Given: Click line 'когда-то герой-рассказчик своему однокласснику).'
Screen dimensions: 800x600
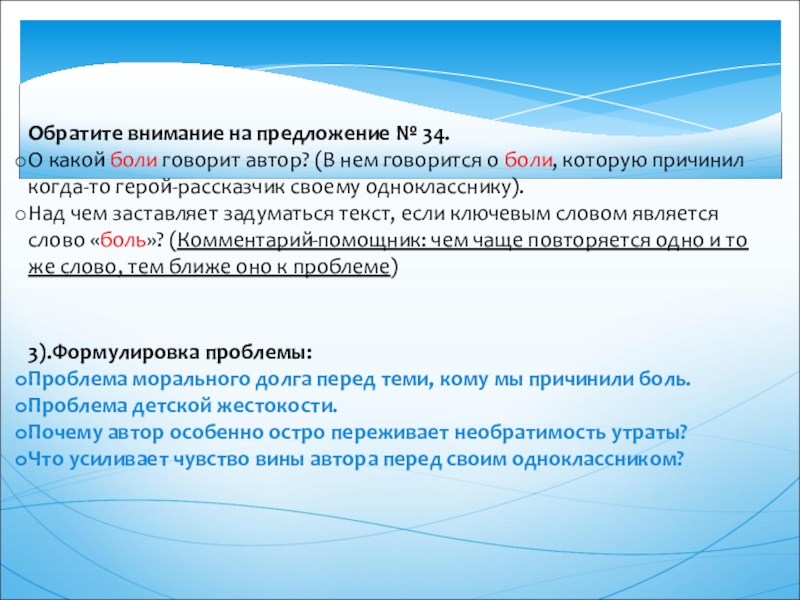Looking at the screenshot, I should (x=276, y=187).
